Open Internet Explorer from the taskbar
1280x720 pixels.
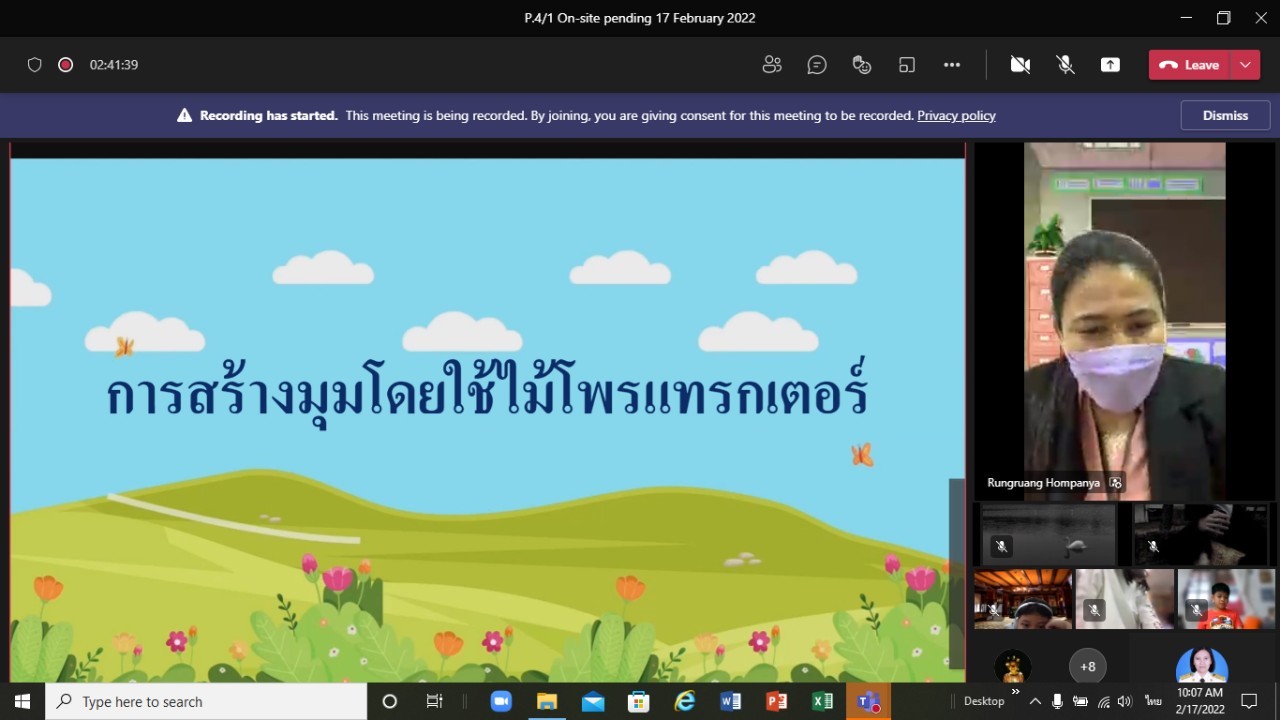(x=685, y=701)
